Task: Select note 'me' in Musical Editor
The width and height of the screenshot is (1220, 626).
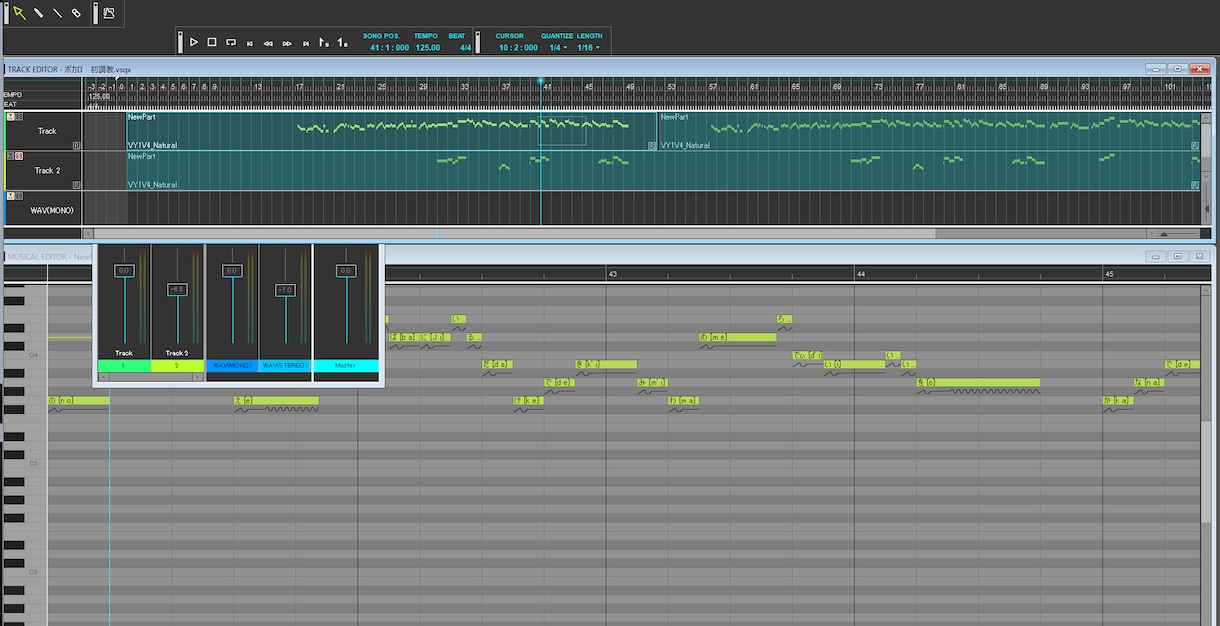Action: 738,338
